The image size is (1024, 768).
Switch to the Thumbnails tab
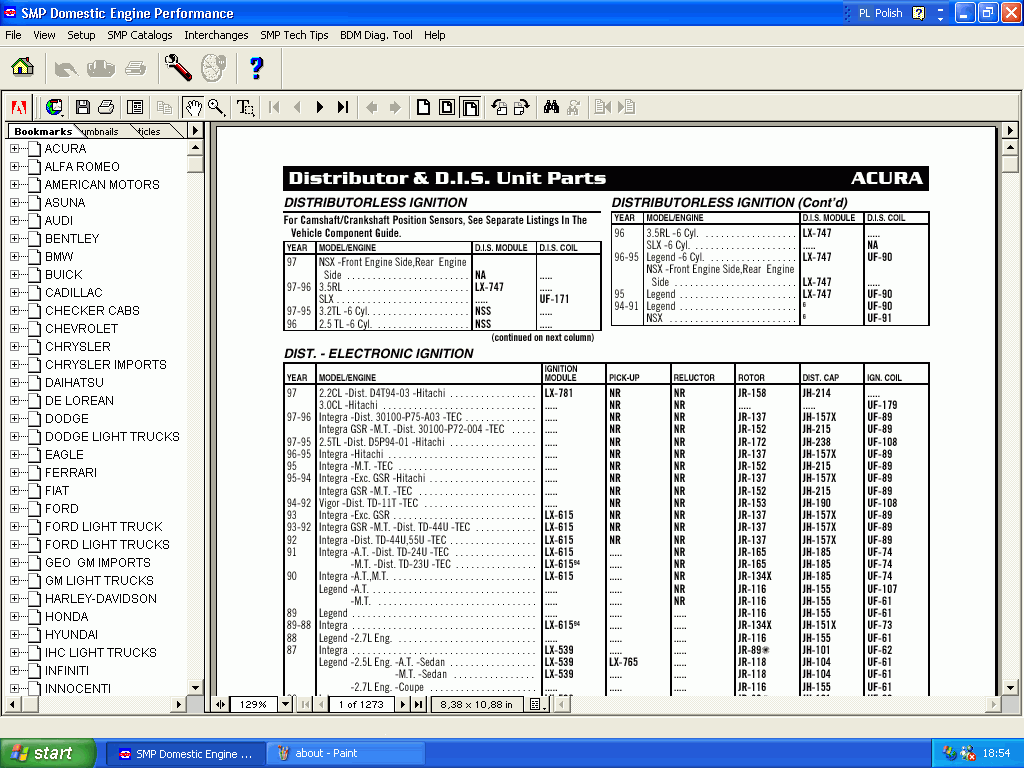(x=102, y=131)
